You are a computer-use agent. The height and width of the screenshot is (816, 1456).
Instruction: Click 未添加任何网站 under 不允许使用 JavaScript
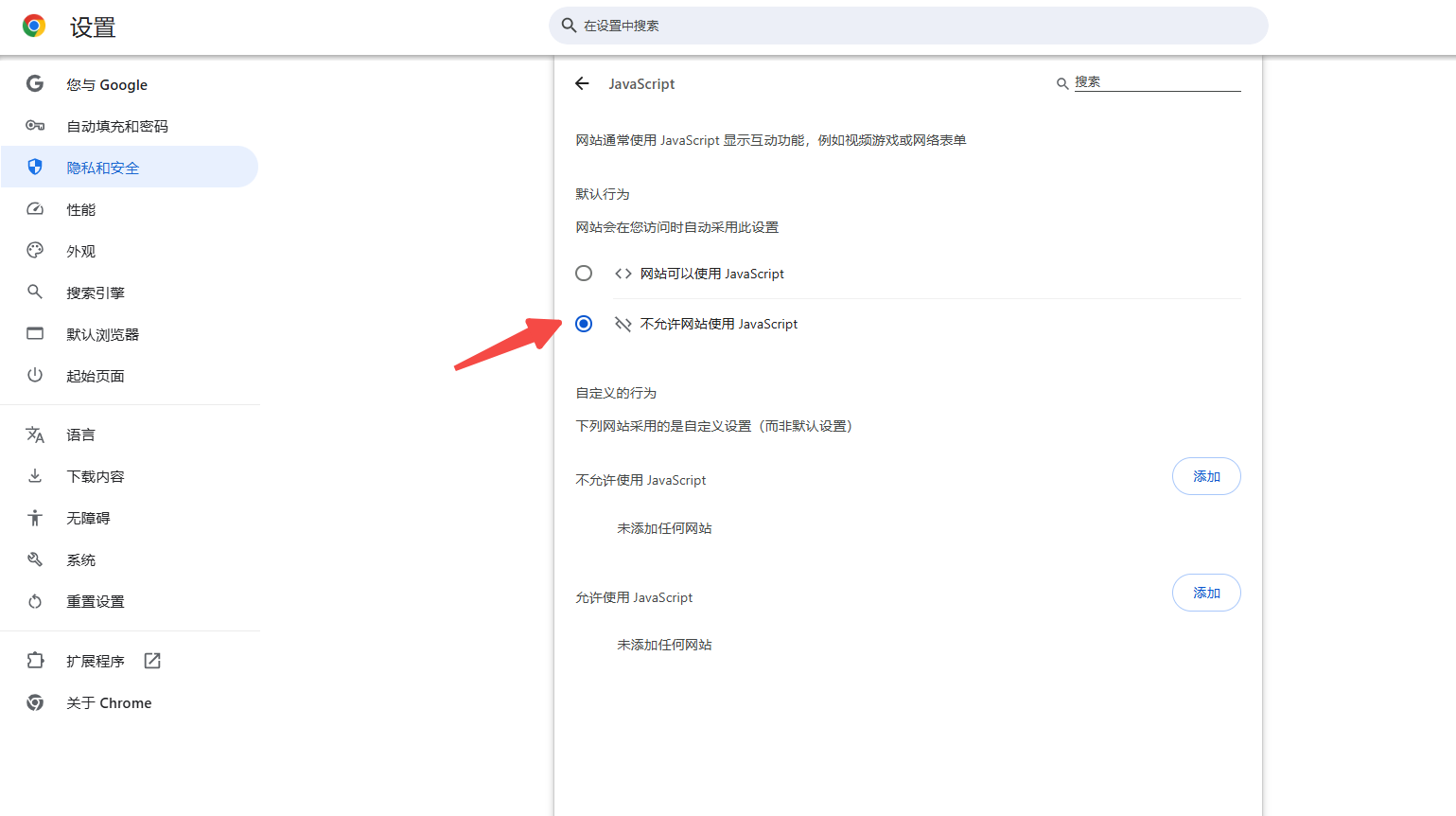(x=664, y=528)
